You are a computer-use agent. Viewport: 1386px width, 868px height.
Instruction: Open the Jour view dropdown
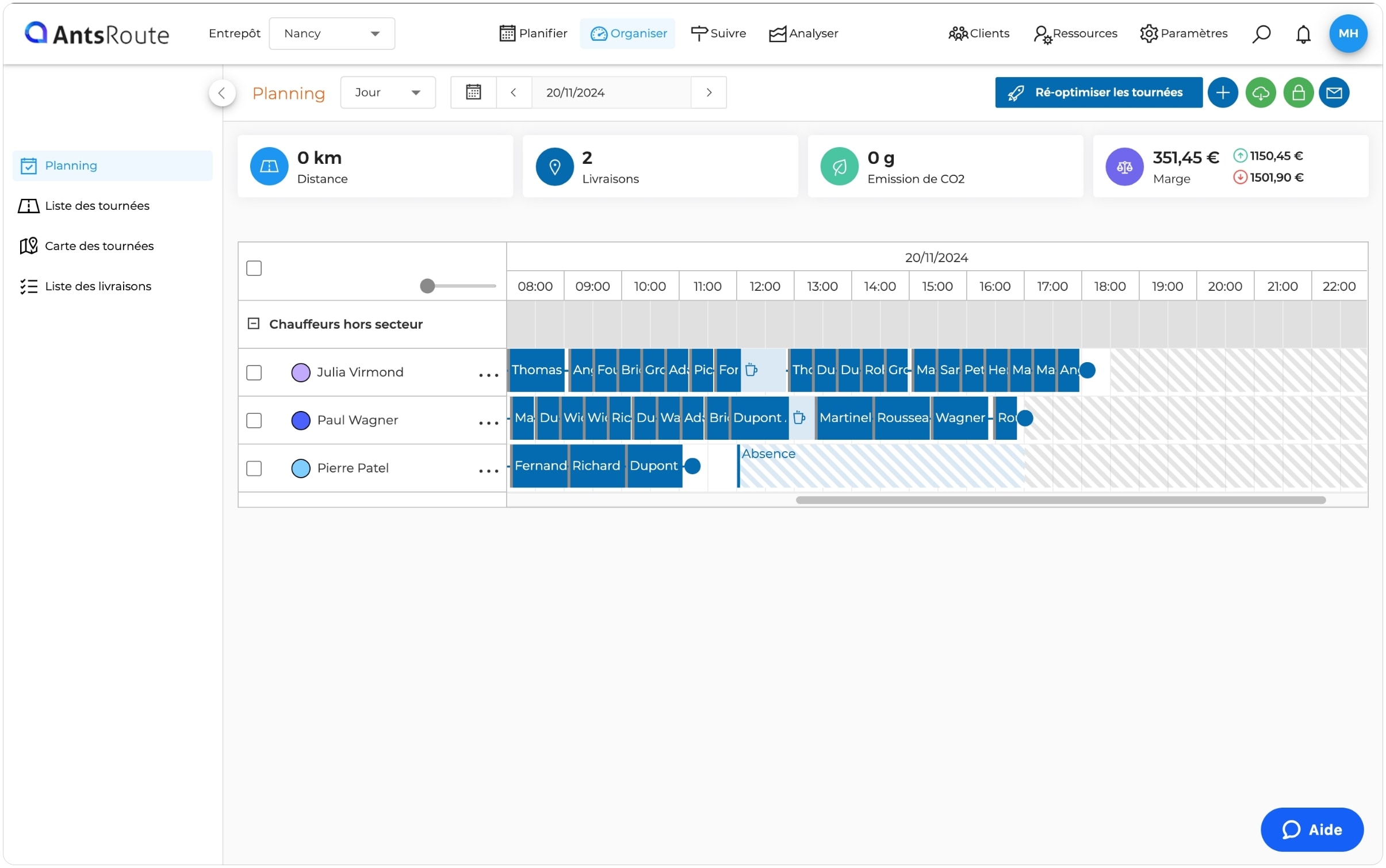(x=388, y=92)
